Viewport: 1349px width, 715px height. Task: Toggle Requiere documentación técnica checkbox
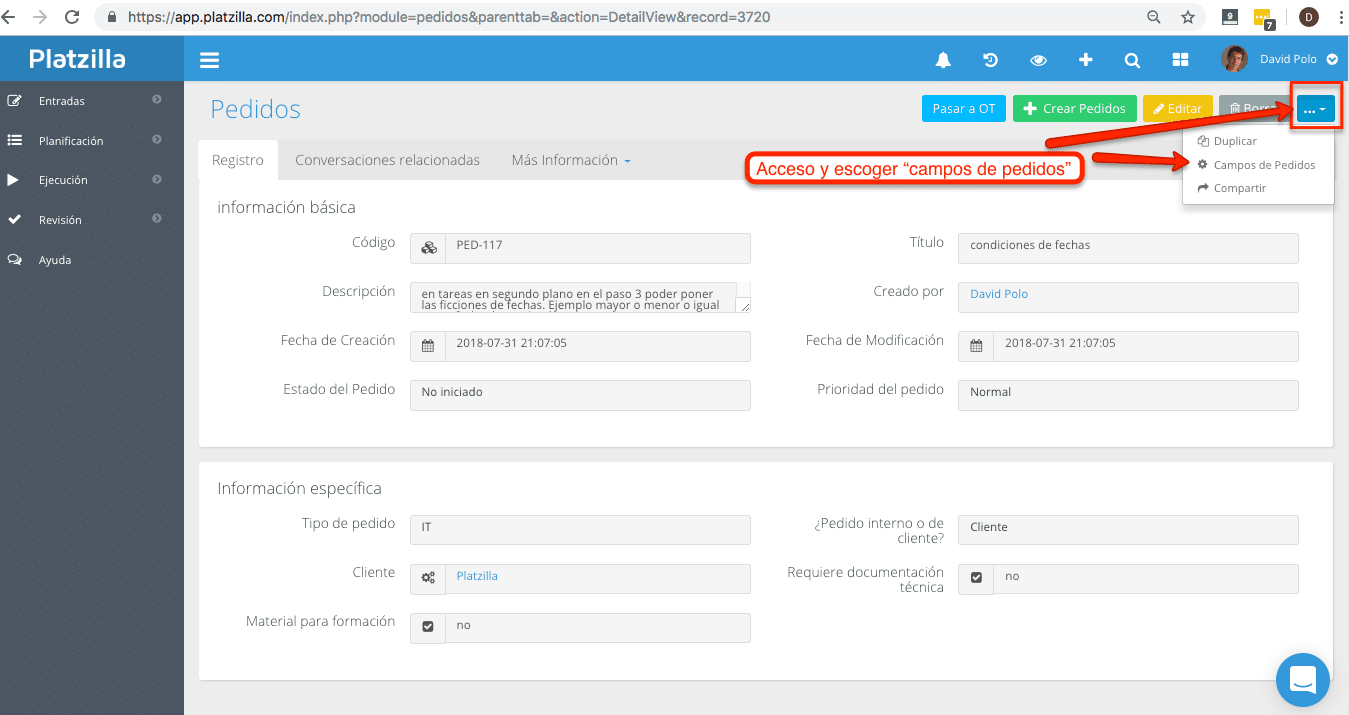(976, 577)
